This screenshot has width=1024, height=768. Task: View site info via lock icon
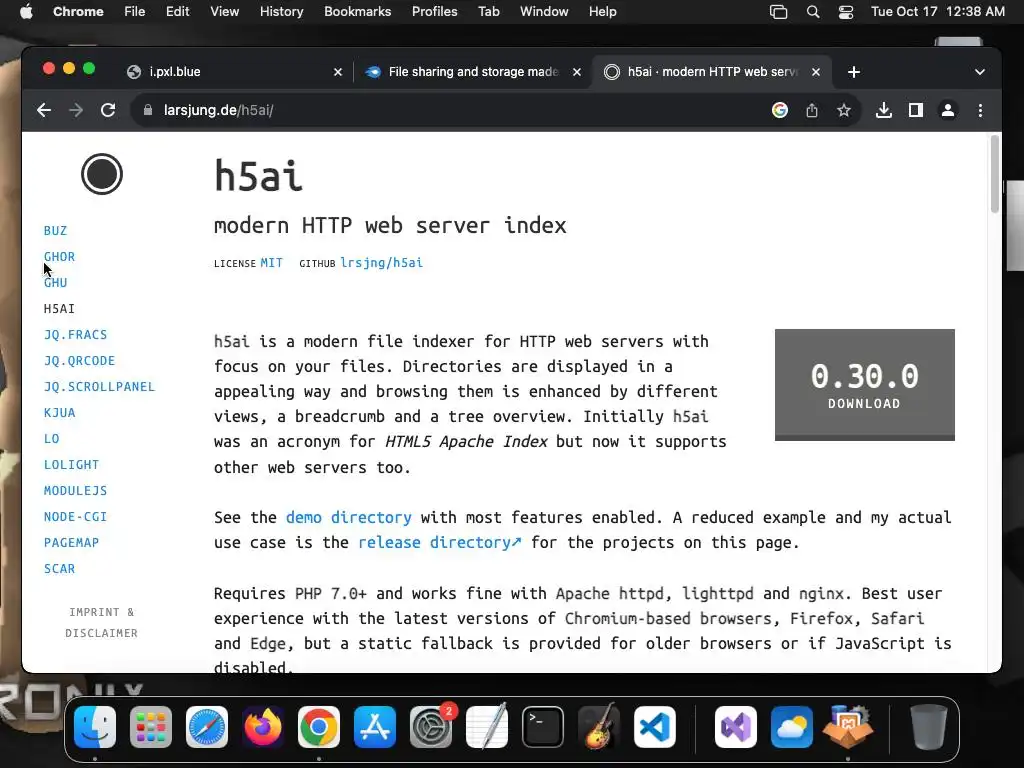click(x=148, y=110)
